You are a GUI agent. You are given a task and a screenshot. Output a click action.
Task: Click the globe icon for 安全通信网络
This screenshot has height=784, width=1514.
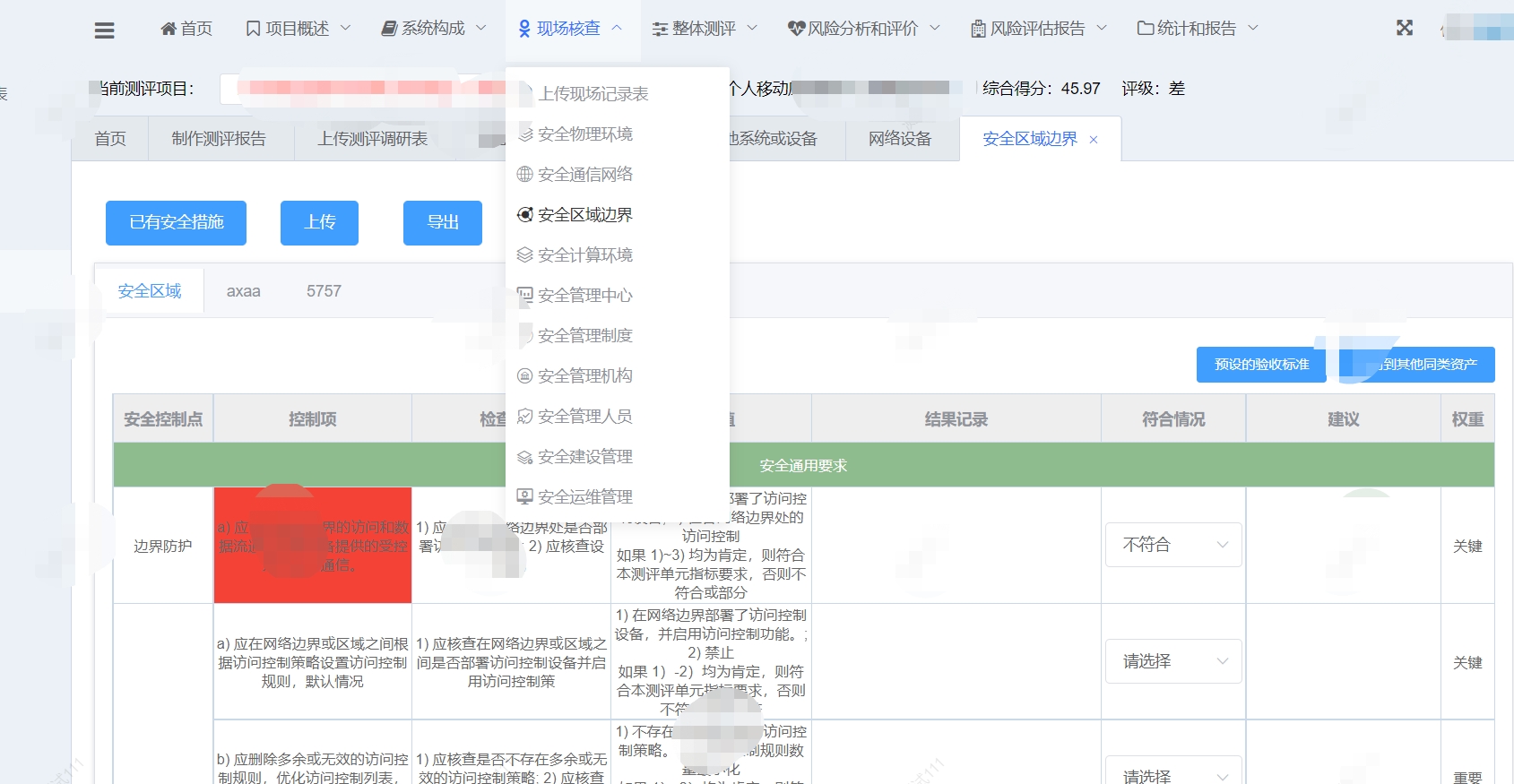[x=525, y=175]
